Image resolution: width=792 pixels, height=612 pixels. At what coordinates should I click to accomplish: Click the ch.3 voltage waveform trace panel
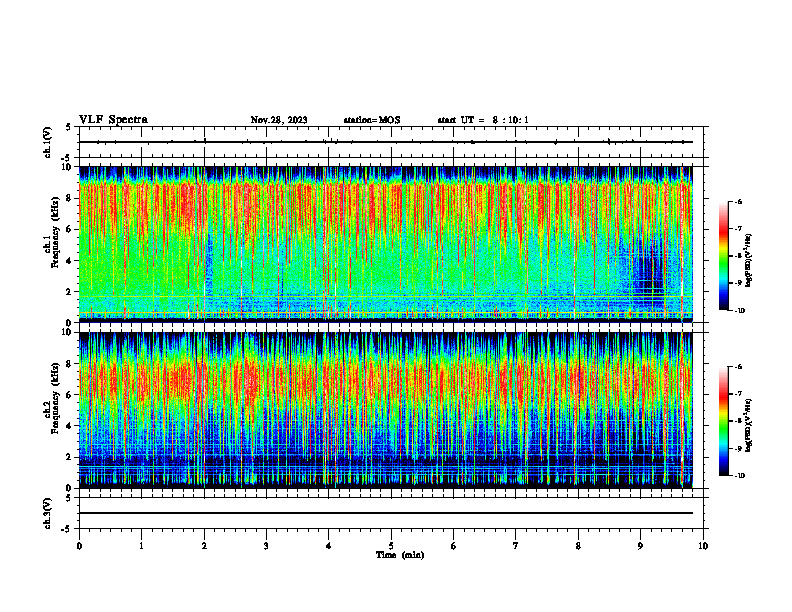coord(391,513)
